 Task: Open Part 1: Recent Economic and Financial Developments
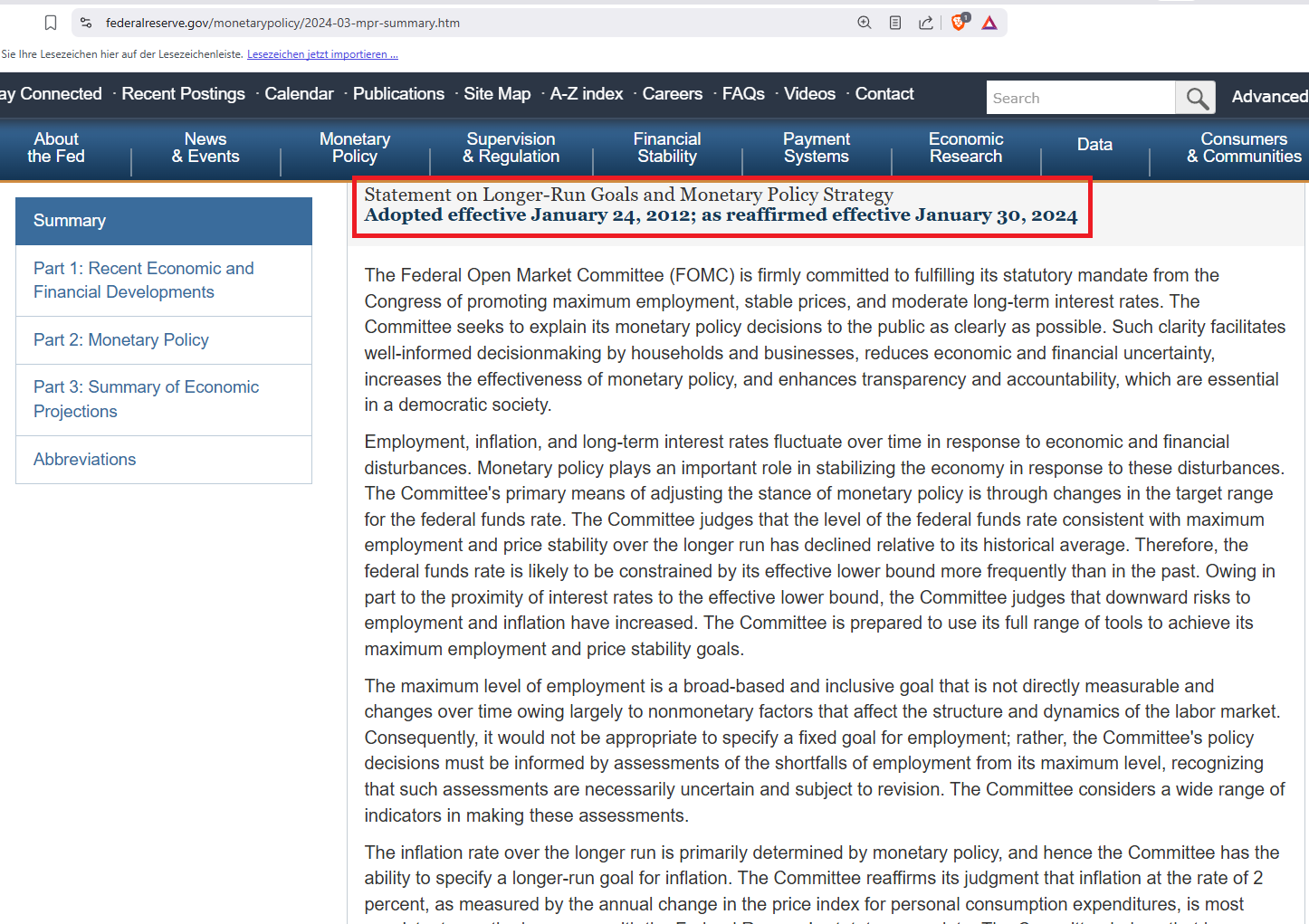click(x=164, y=281)
